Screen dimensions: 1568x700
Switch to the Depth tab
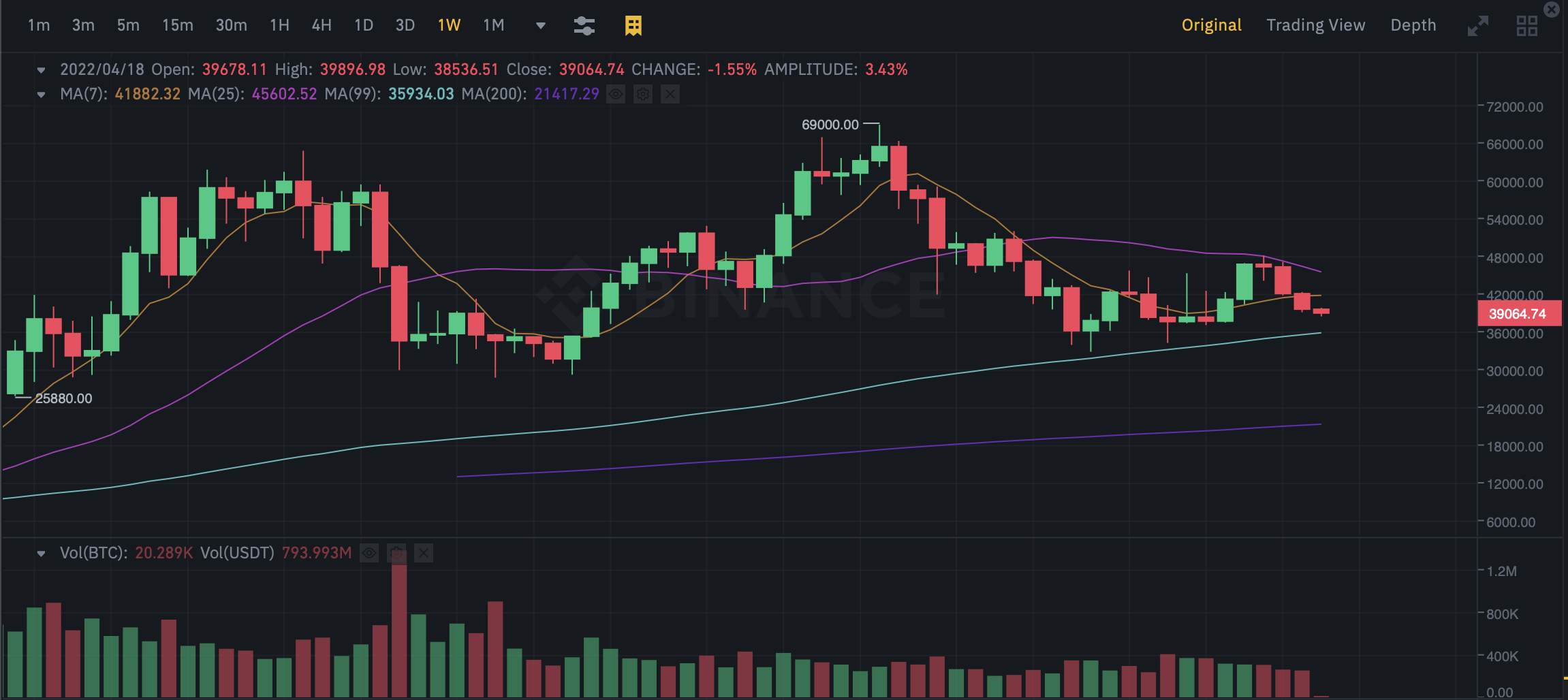[x=1413, y=25]
